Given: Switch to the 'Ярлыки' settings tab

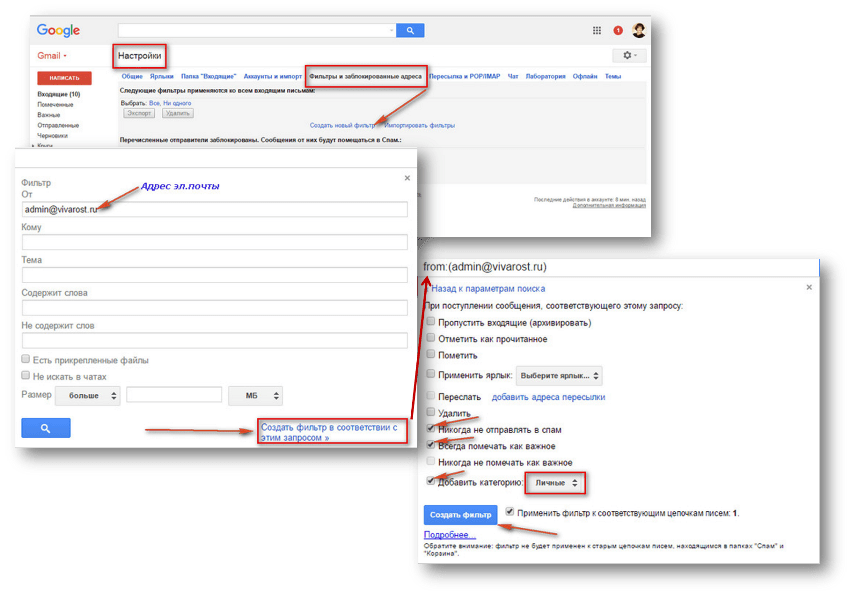Looking at the screenshot, I should 162,76.
